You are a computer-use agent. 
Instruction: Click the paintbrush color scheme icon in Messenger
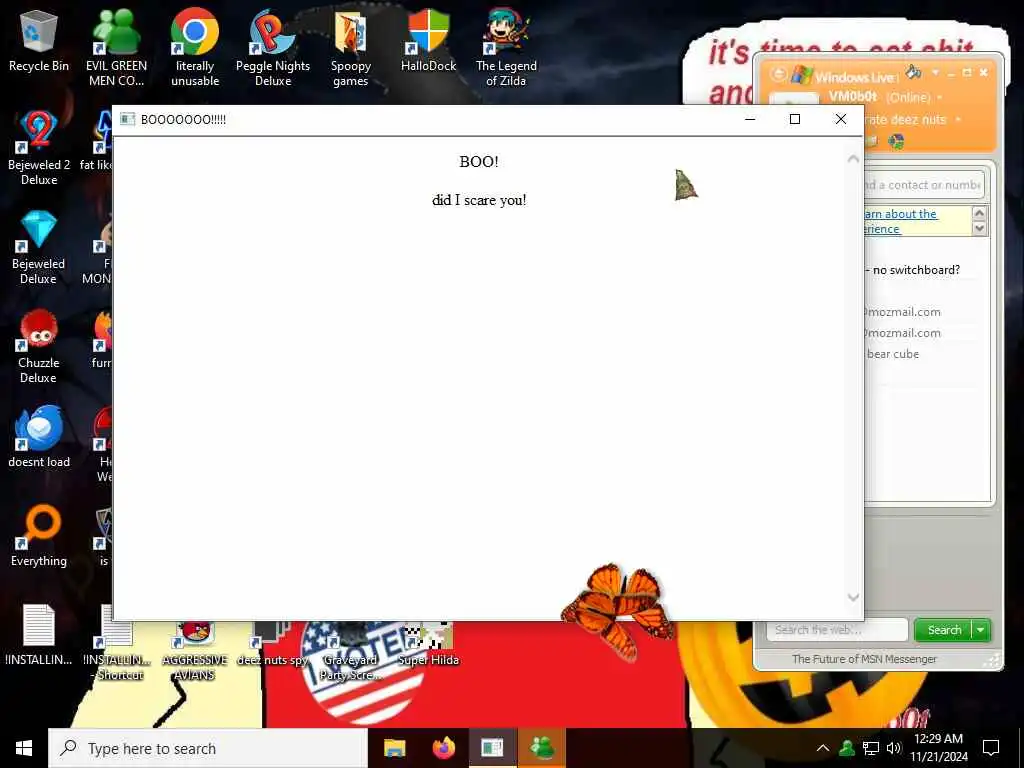[914, 72]
